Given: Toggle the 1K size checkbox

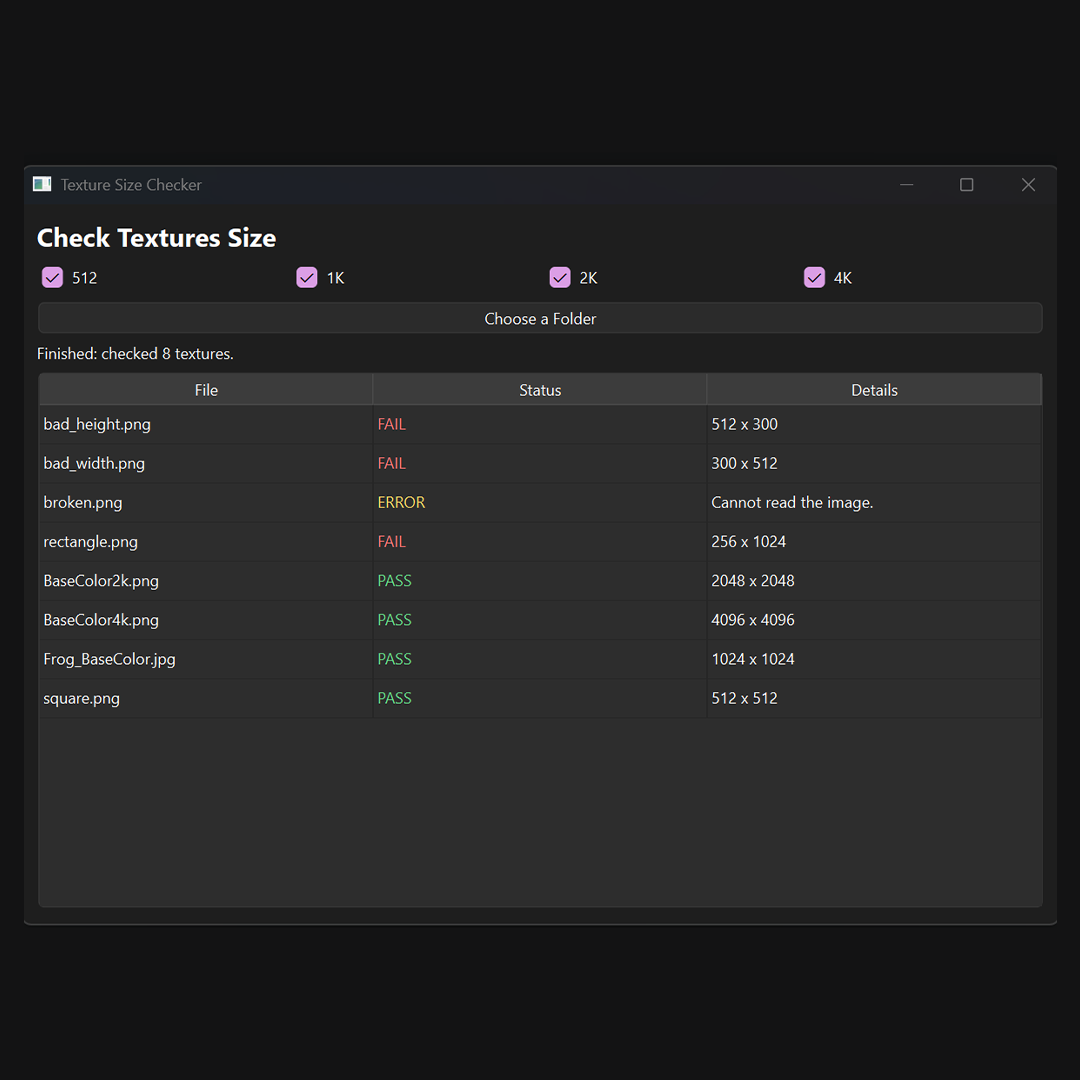Looking at the screenshot, I should click(x=307, y=278).
